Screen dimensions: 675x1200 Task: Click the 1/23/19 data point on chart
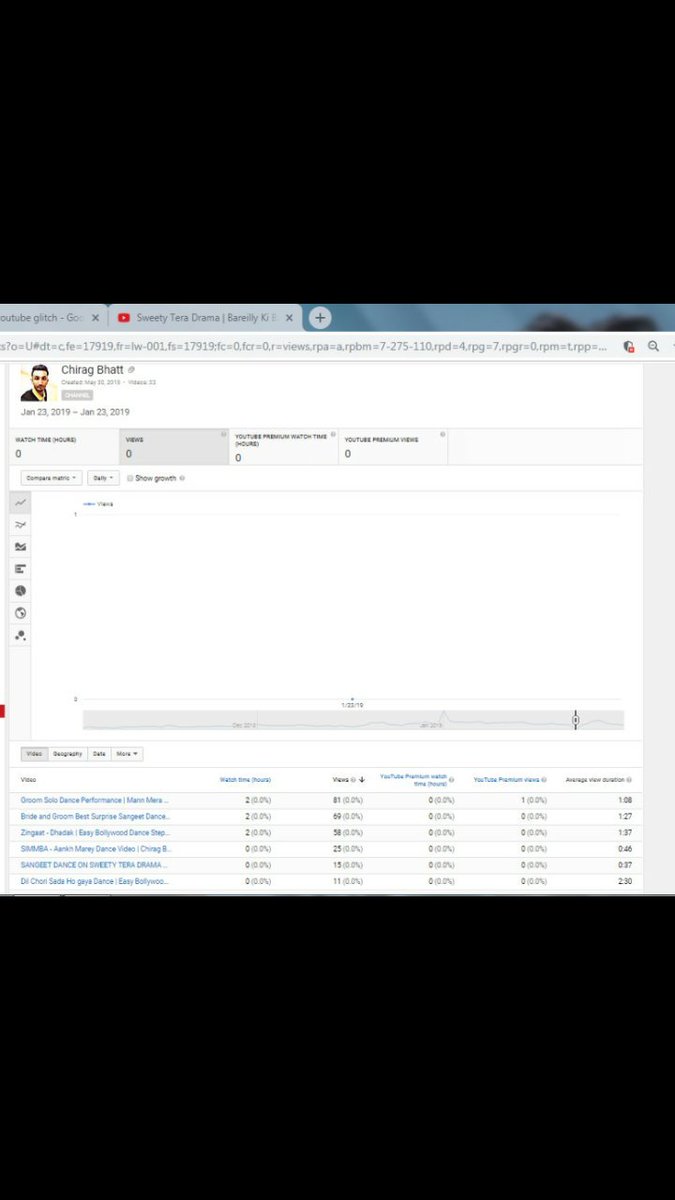tap(352, 699)
